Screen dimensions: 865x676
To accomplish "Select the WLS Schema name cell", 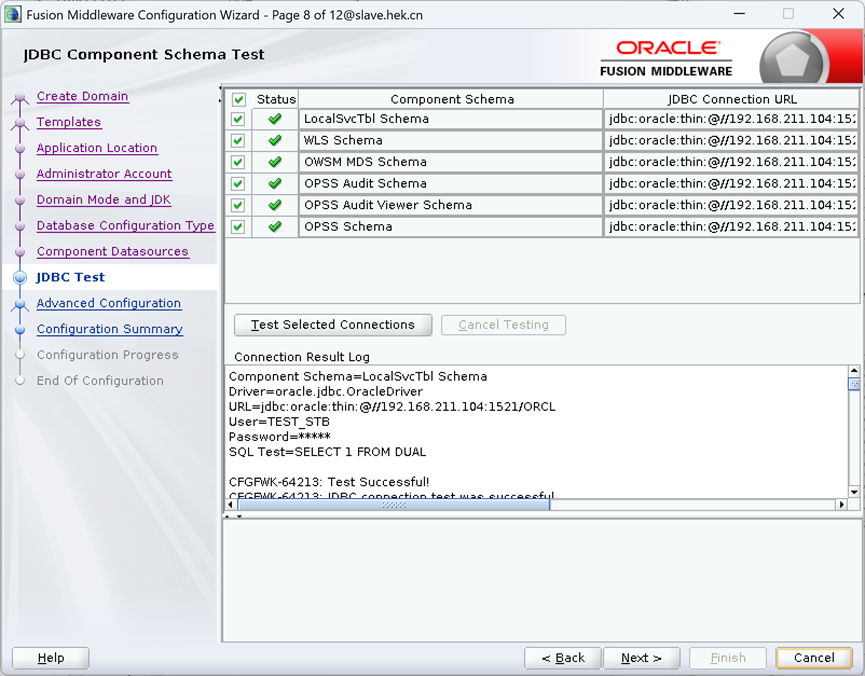I will tap(451, 140).
